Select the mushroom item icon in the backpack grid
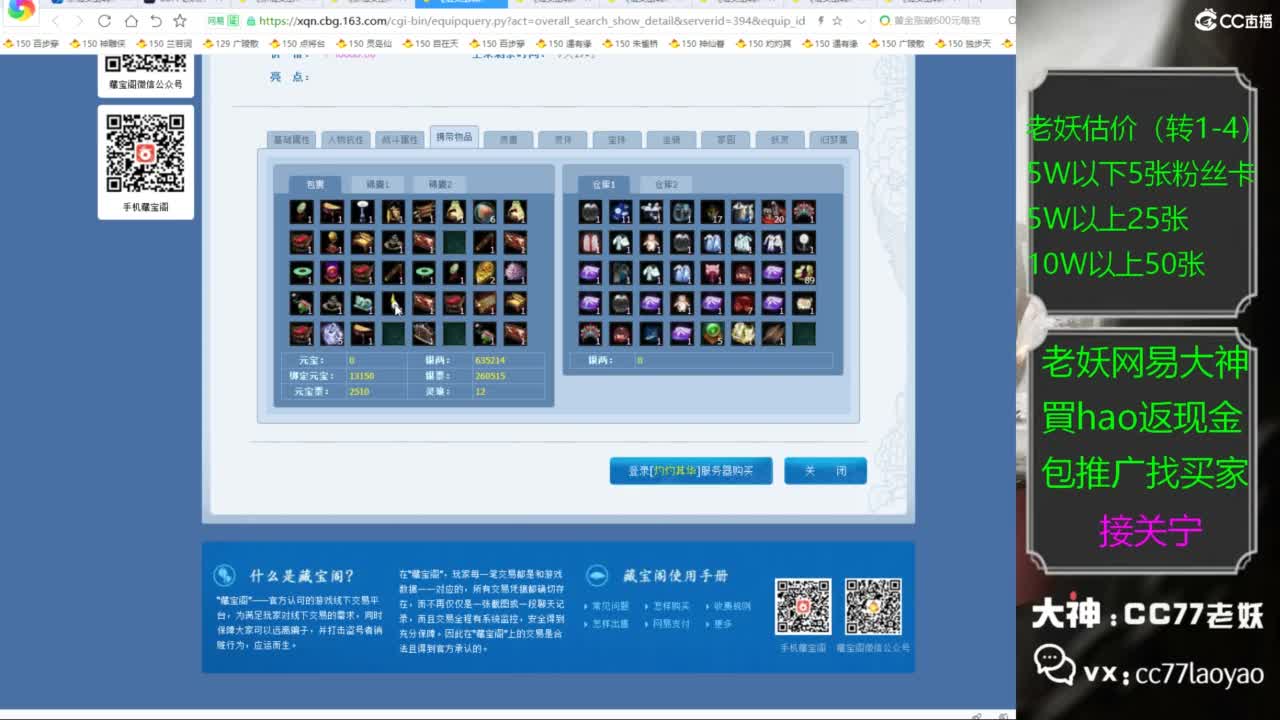The width and height of the screenshot is (1280, 720). tap(362, 211)
